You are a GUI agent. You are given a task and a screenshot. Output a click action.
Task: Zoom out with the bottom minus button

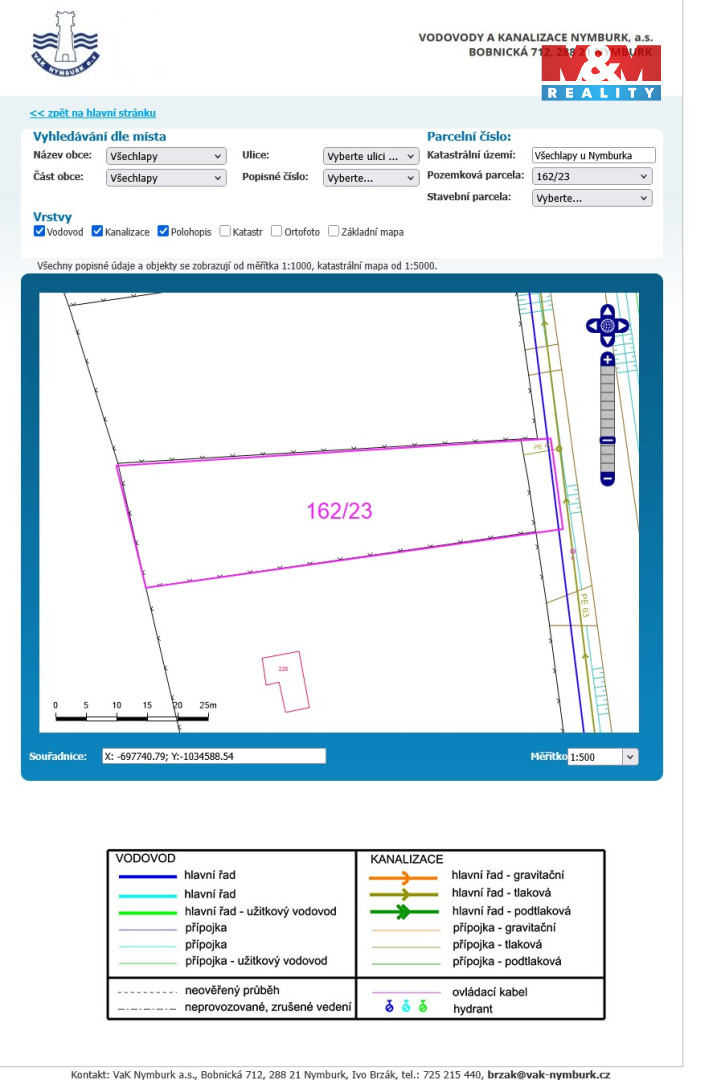607,479
